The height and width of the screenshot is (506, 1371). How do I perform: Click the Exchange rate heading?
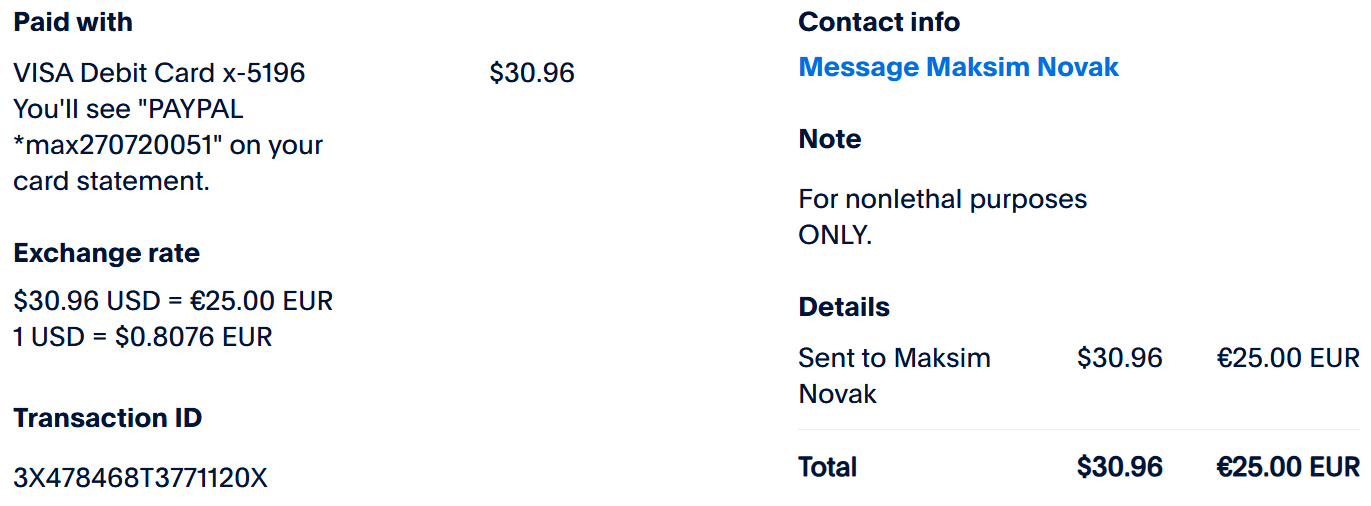tap(106, 253)
